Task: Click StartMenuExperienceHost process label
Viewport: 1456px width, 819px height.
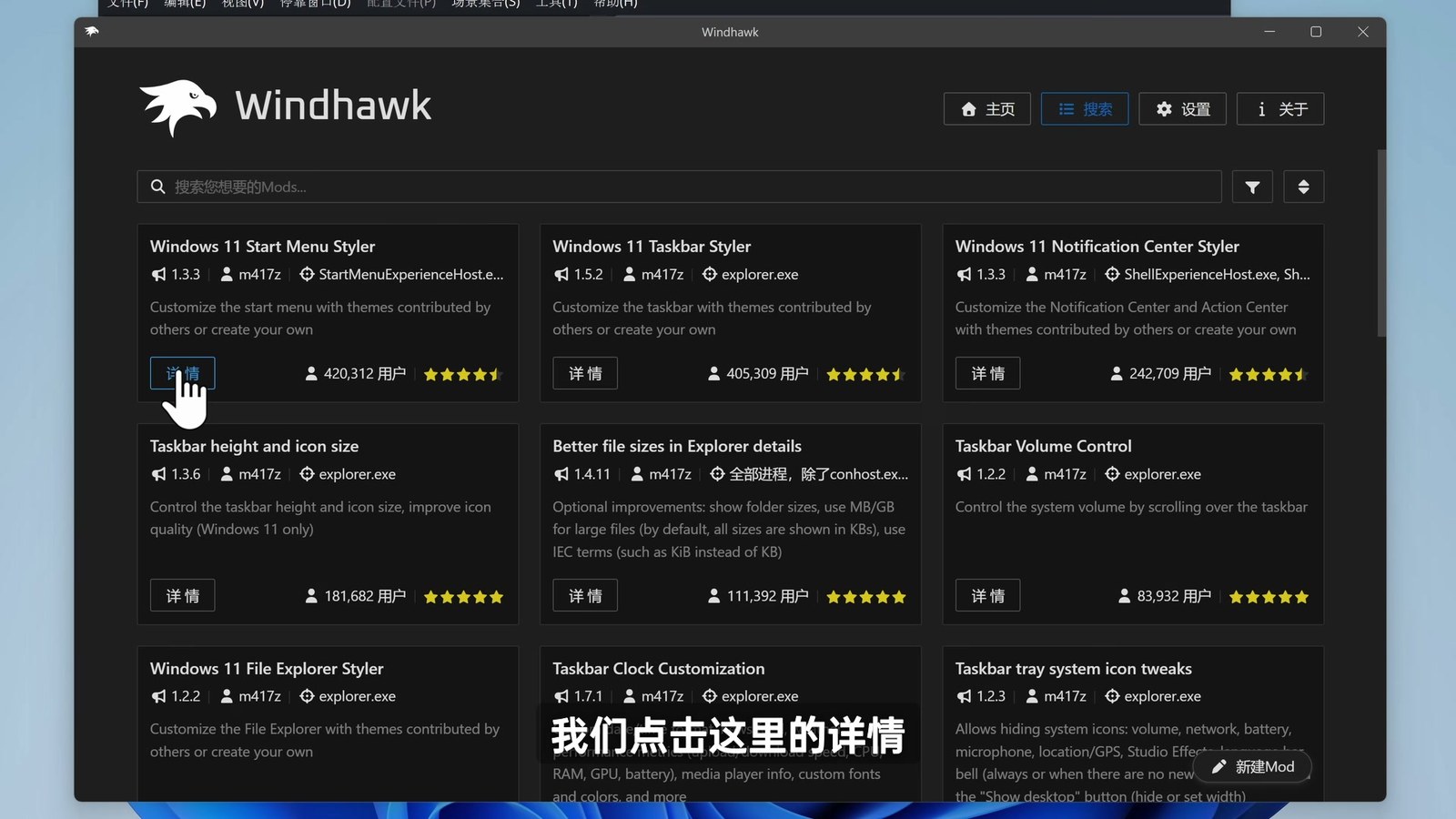Action: pyautogui.click(x=410, y=274)
